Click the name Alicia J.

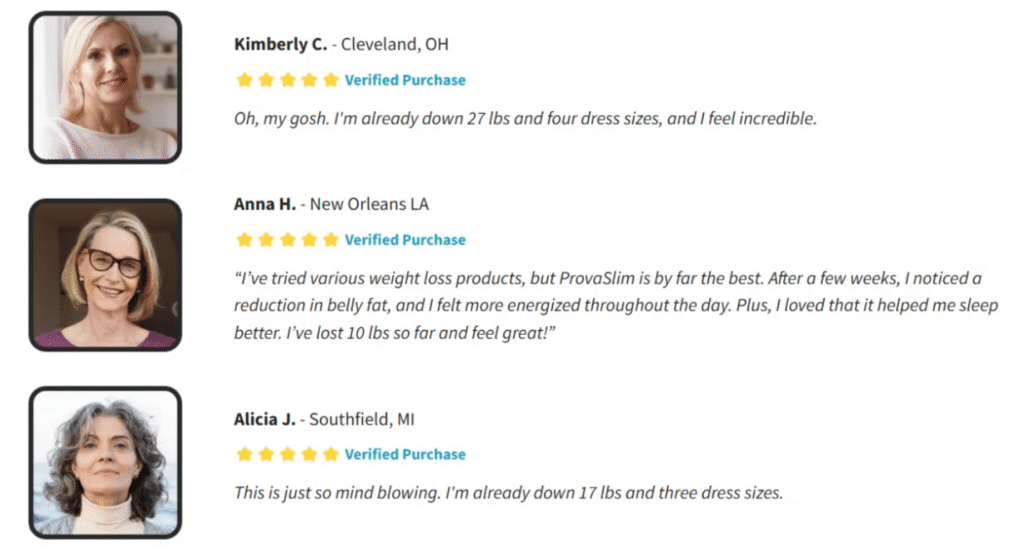point(264,419)
